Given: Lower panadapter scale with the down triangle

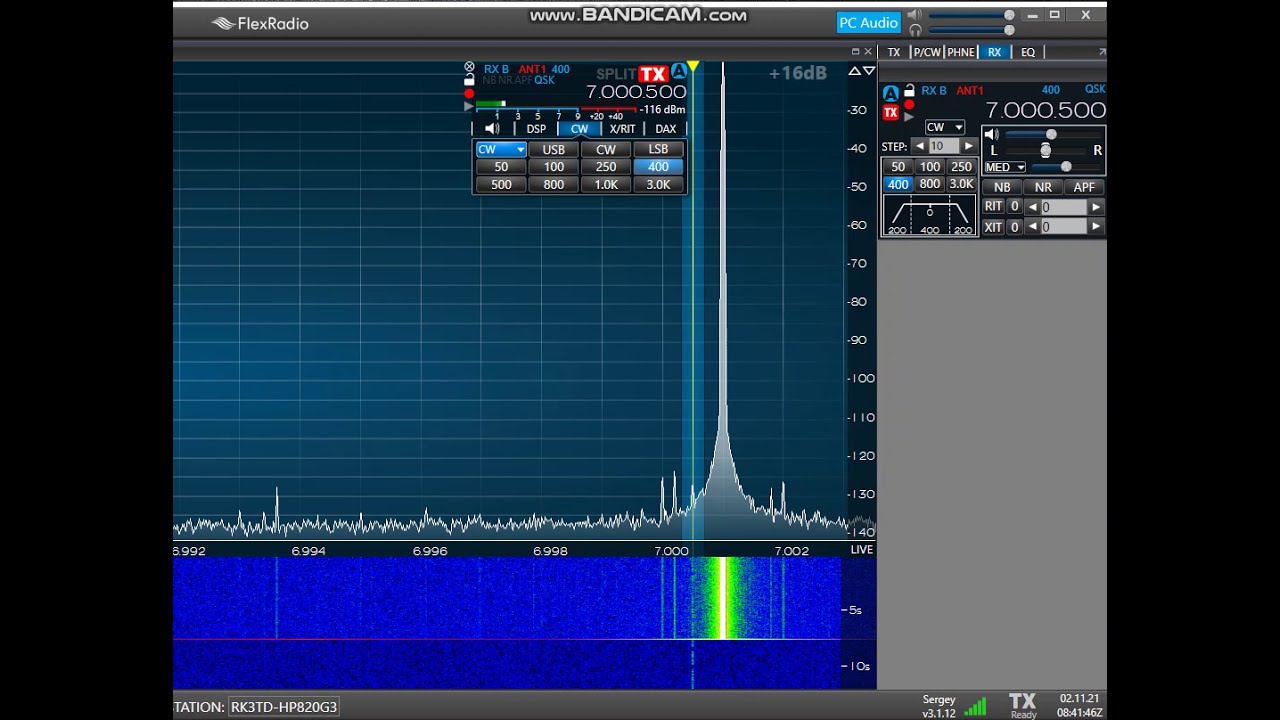Looking at the screenshot, I should coord(869,71).
